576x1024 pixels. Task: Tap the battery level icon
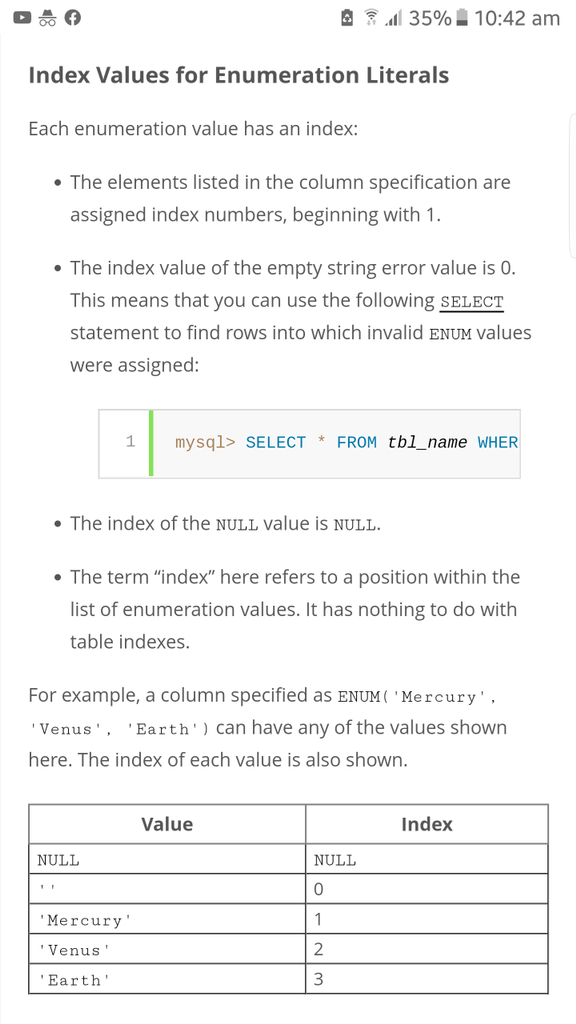(462, 18)
